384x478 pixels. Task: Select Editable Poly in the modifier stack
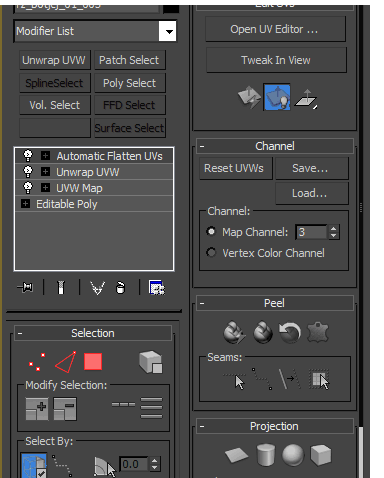tap(67, 204)
